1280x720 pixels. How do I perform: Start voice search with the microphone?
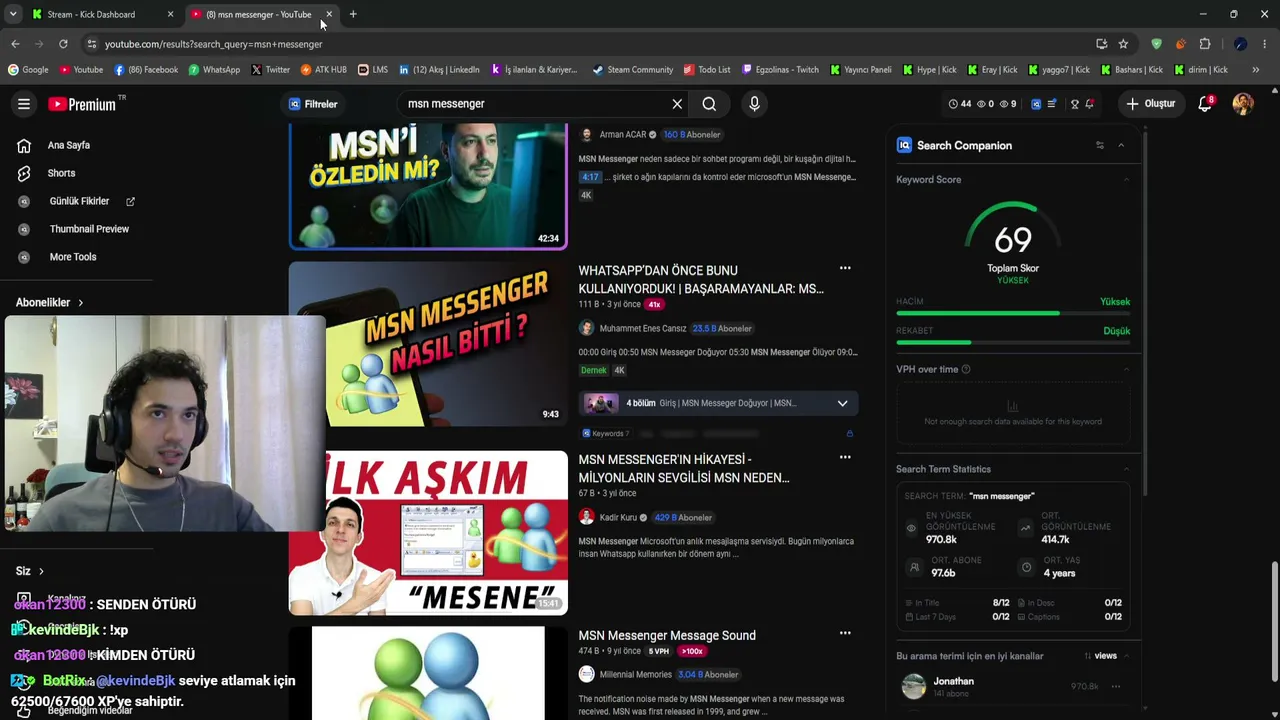[x=754, y=104]
